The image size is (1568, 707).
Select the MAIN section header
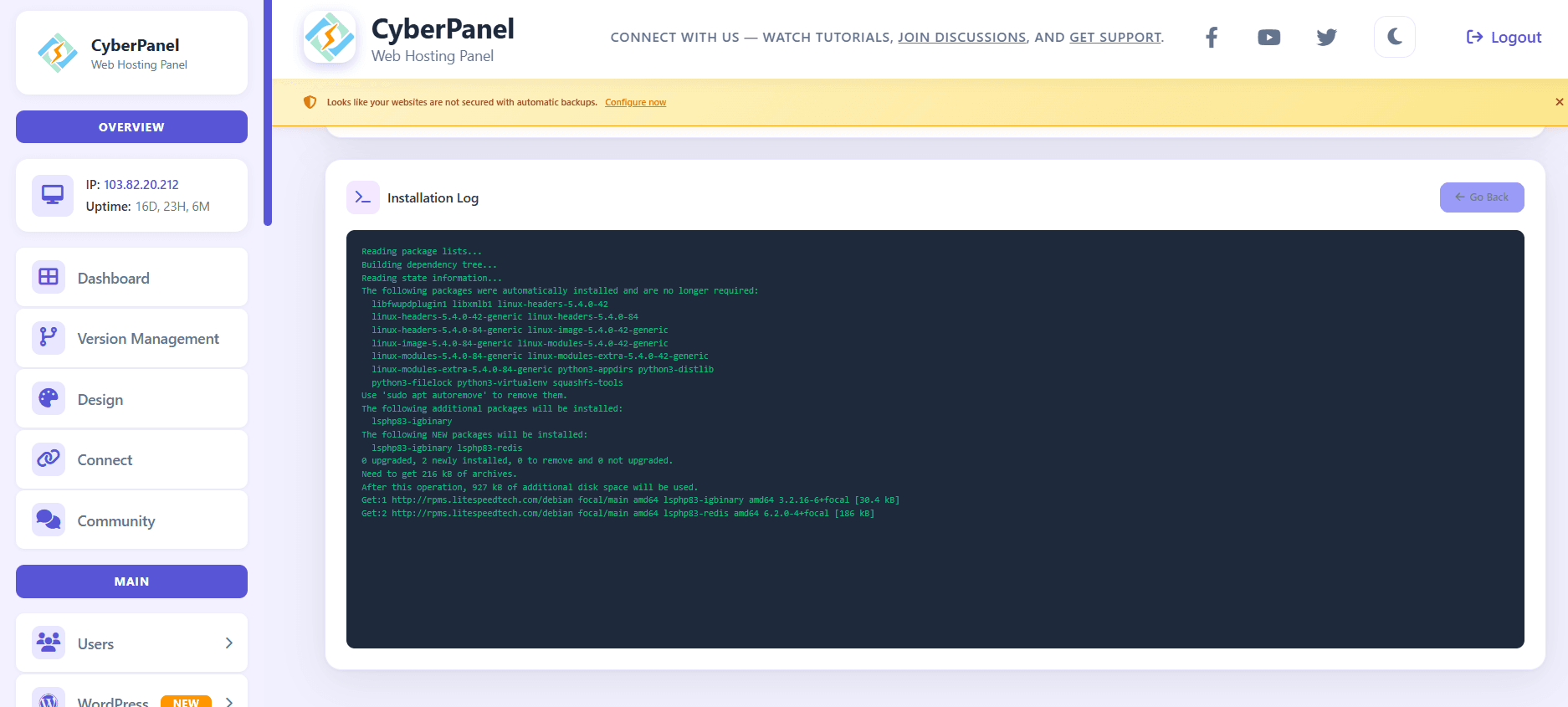[x=131, y=581]
